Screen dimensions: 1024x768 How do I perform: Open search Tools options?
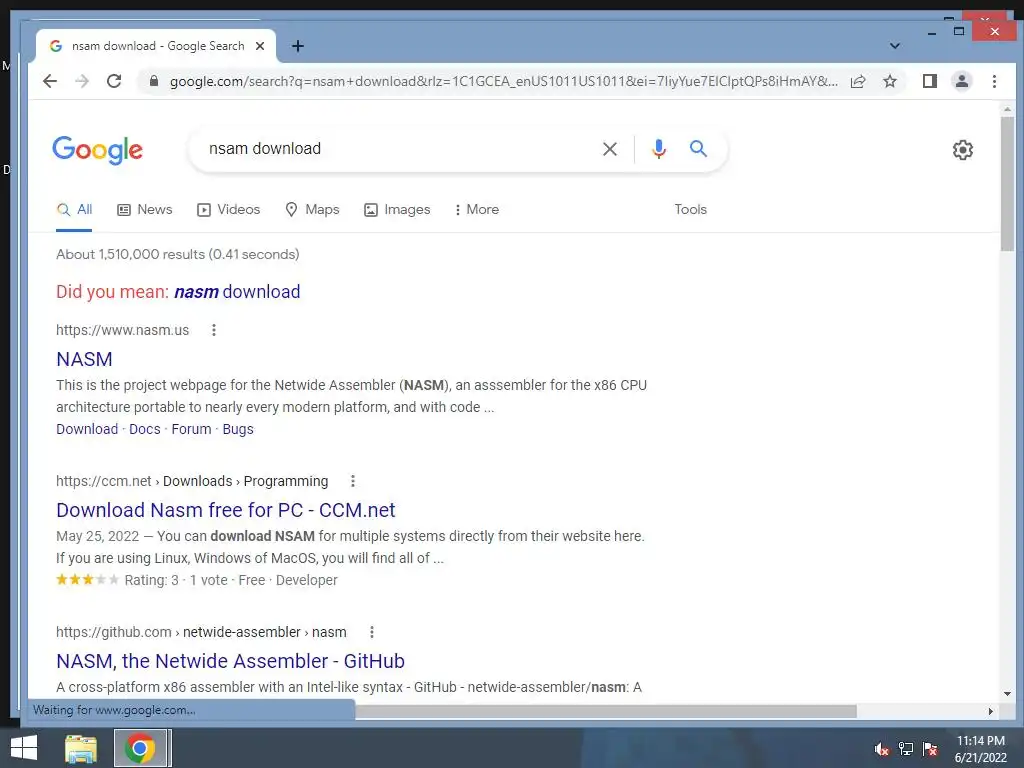690,210
